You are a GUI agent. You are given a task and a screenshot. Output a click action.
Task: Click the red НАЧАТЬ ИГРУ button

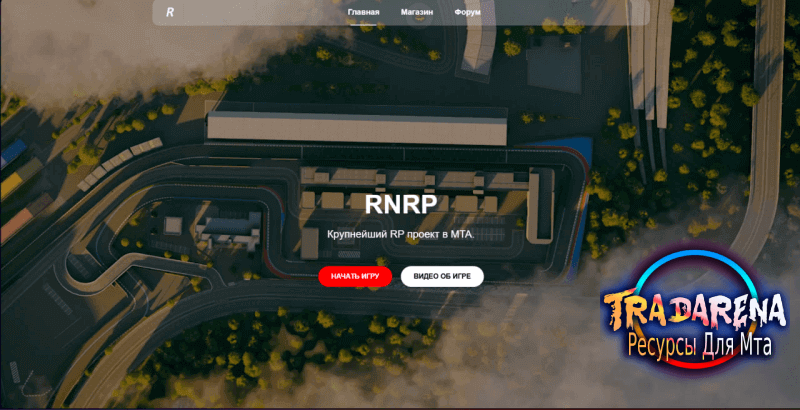click(355, 276)
